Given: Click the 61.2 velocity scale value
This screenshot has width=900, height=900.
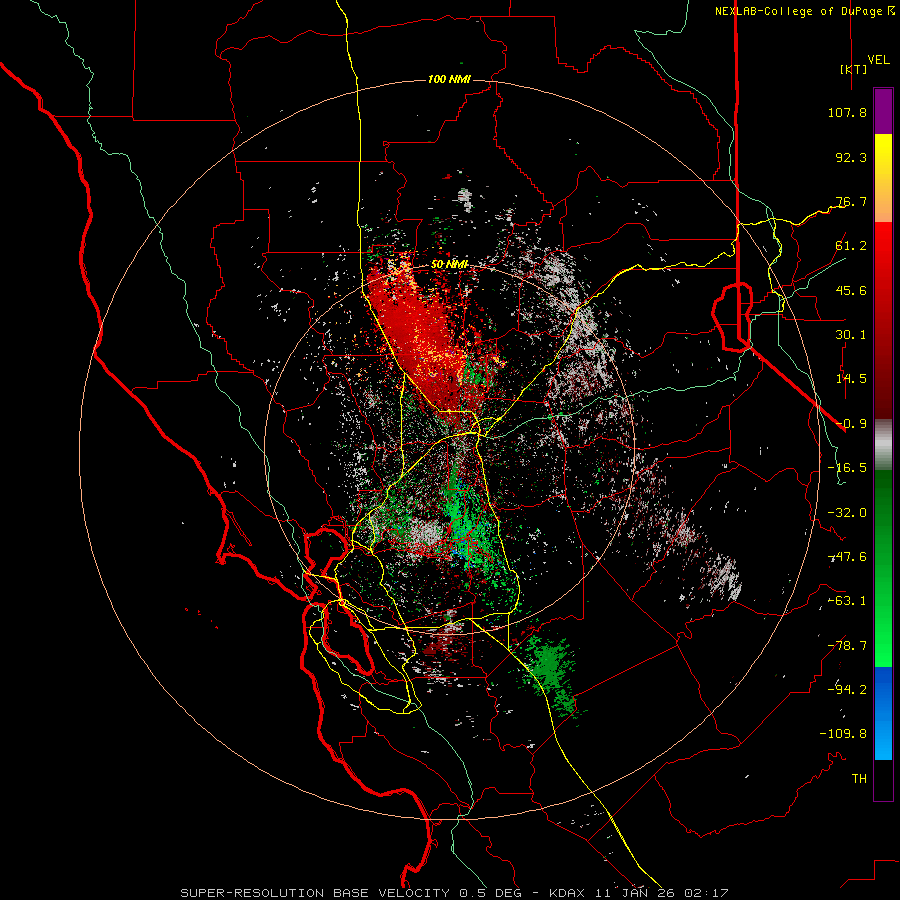Looking at the screenshot, I should pyautogui.click(x=851, y=246).
